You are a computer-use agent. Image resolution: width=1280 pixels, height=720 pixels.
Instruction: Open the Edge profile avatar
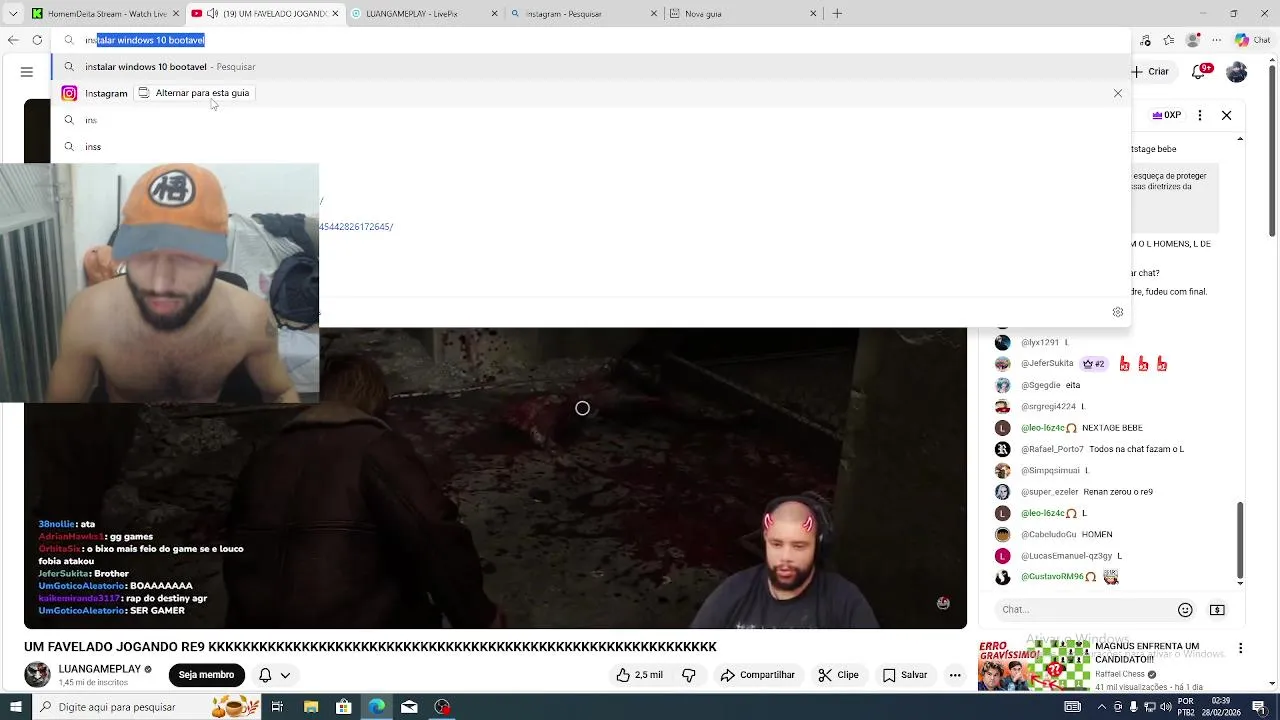(x=1192, y=40)
